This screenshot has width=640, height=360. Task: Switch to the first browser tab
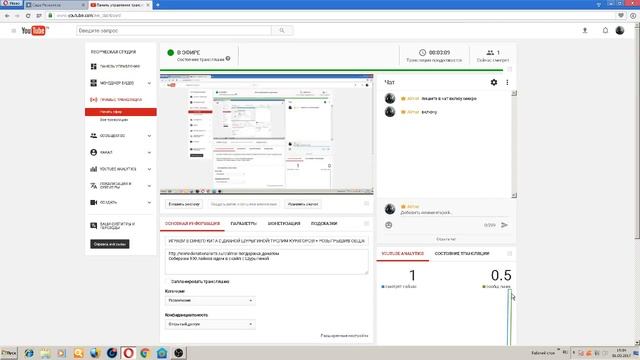pyautogui.click(x=55, y=5)
